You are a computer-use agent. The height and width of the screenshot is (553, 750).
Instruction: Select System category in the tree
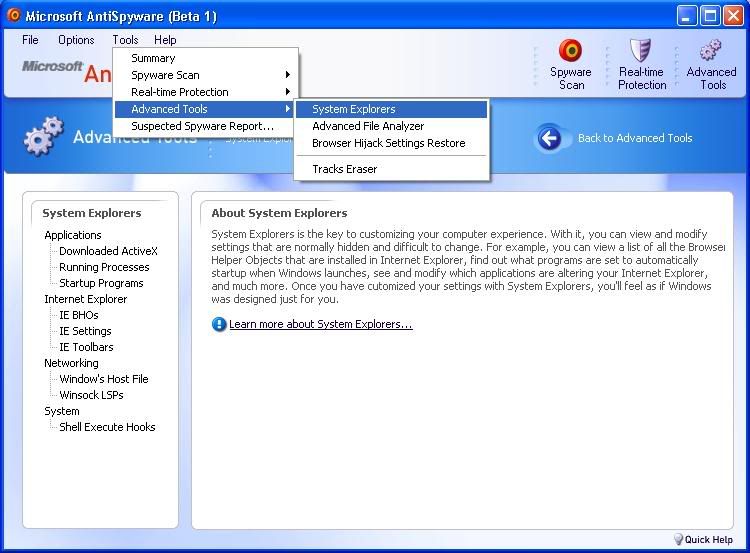[62, 411]
